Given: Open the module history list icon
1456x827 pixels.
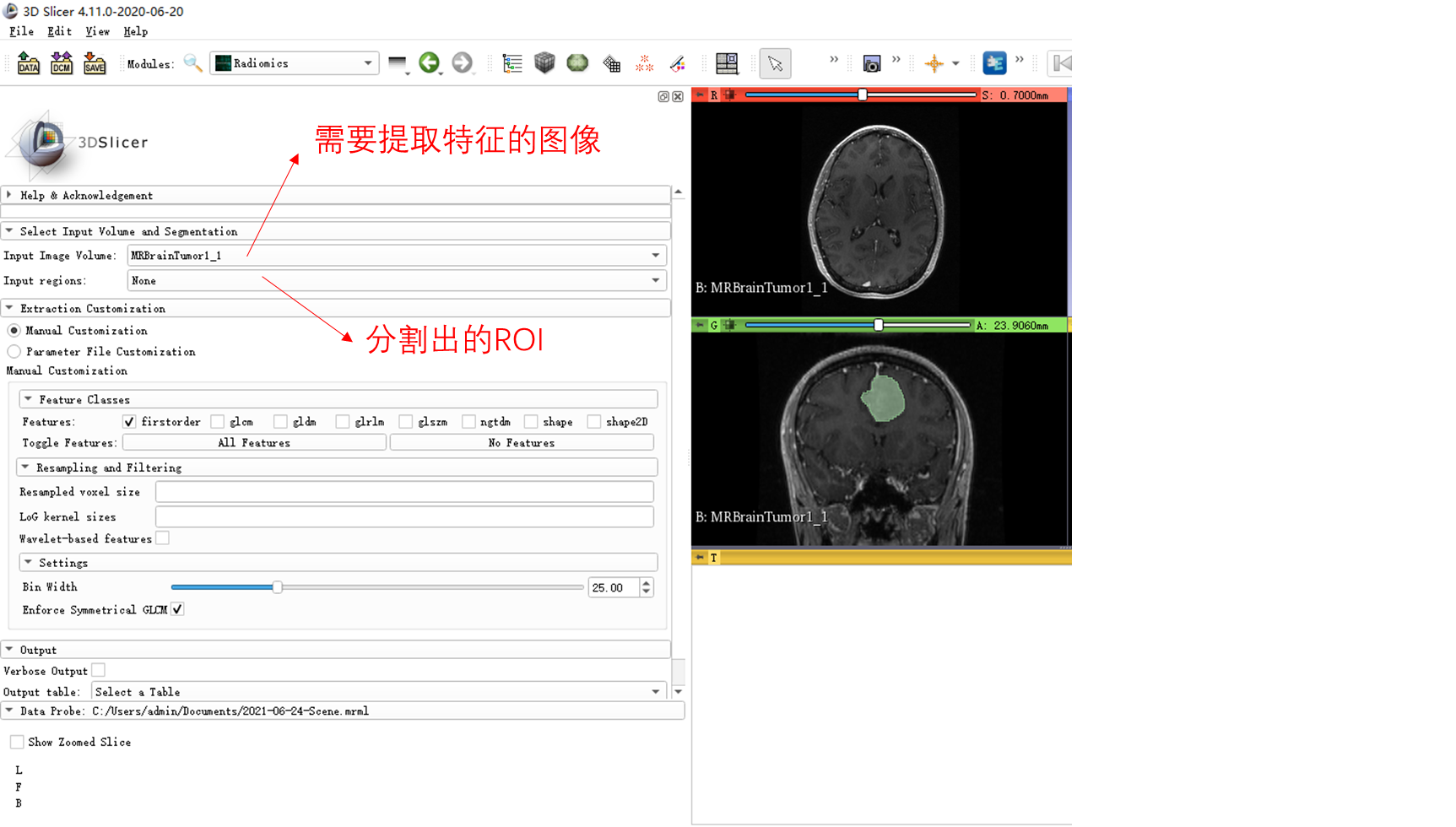Looking at the screenshot, I should [398, 63].
